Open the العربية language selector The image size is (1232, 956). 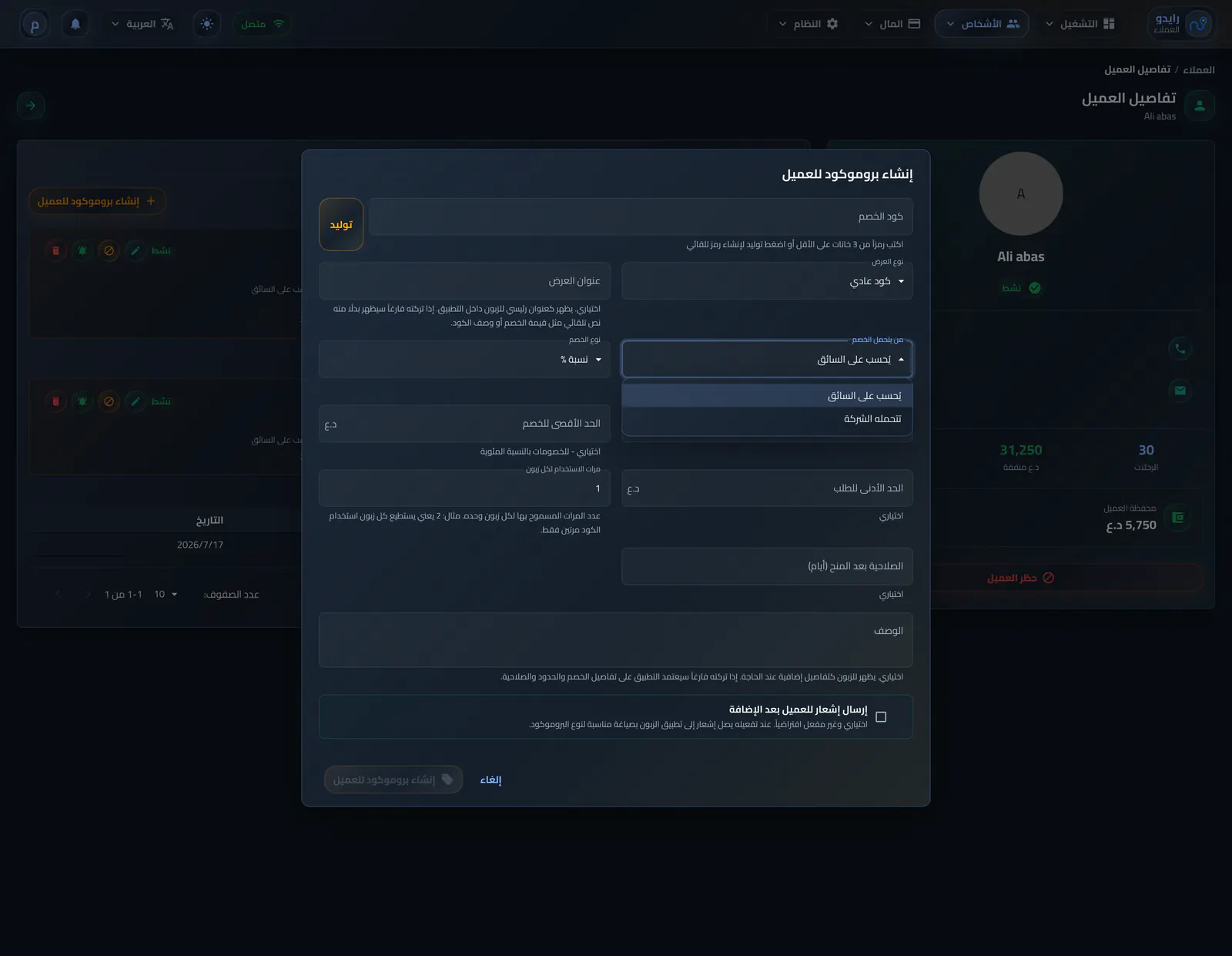pos(142,24)
